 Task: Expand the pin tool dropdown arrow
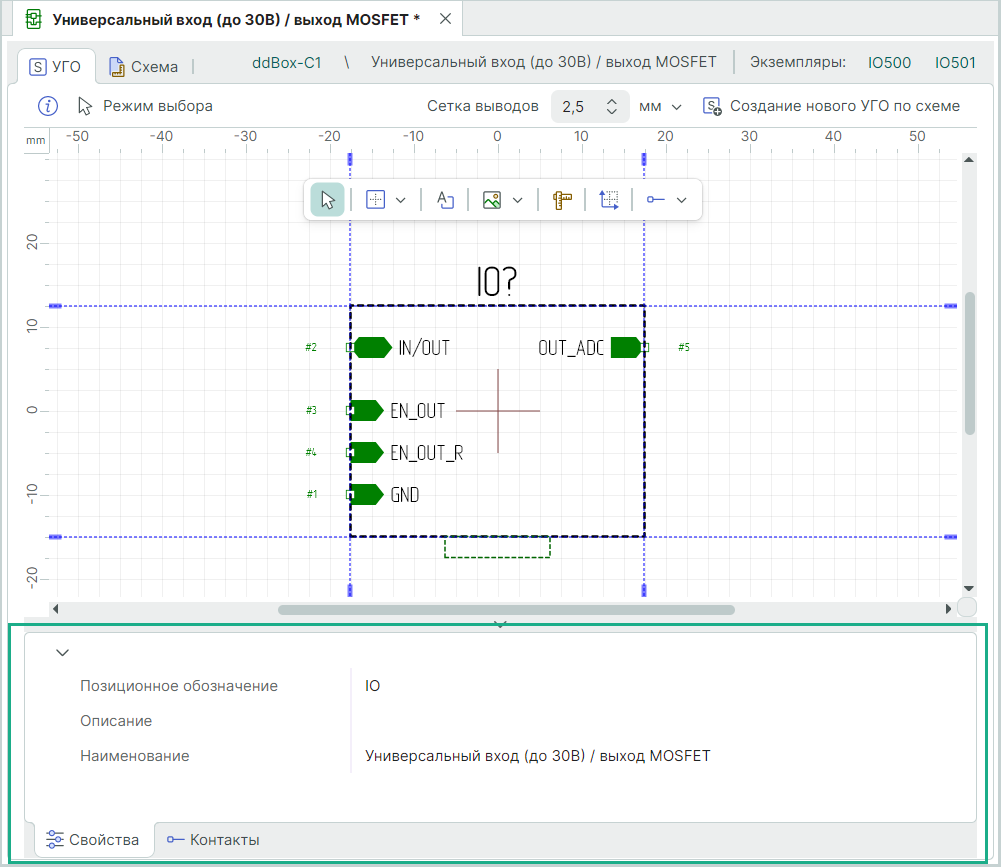pyautogui.click(x=682, y=200)
